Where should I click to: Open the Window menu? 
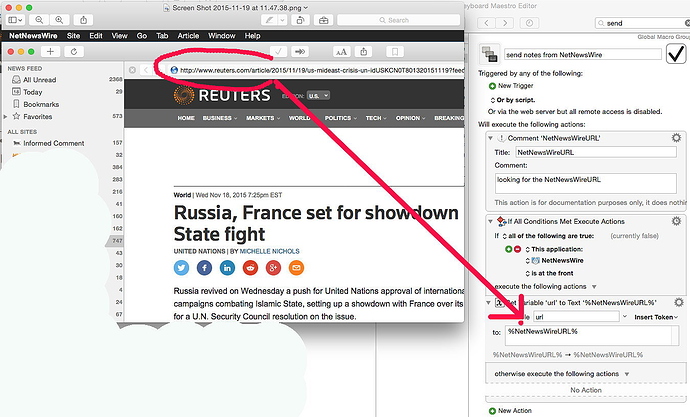tap(222, 36)
